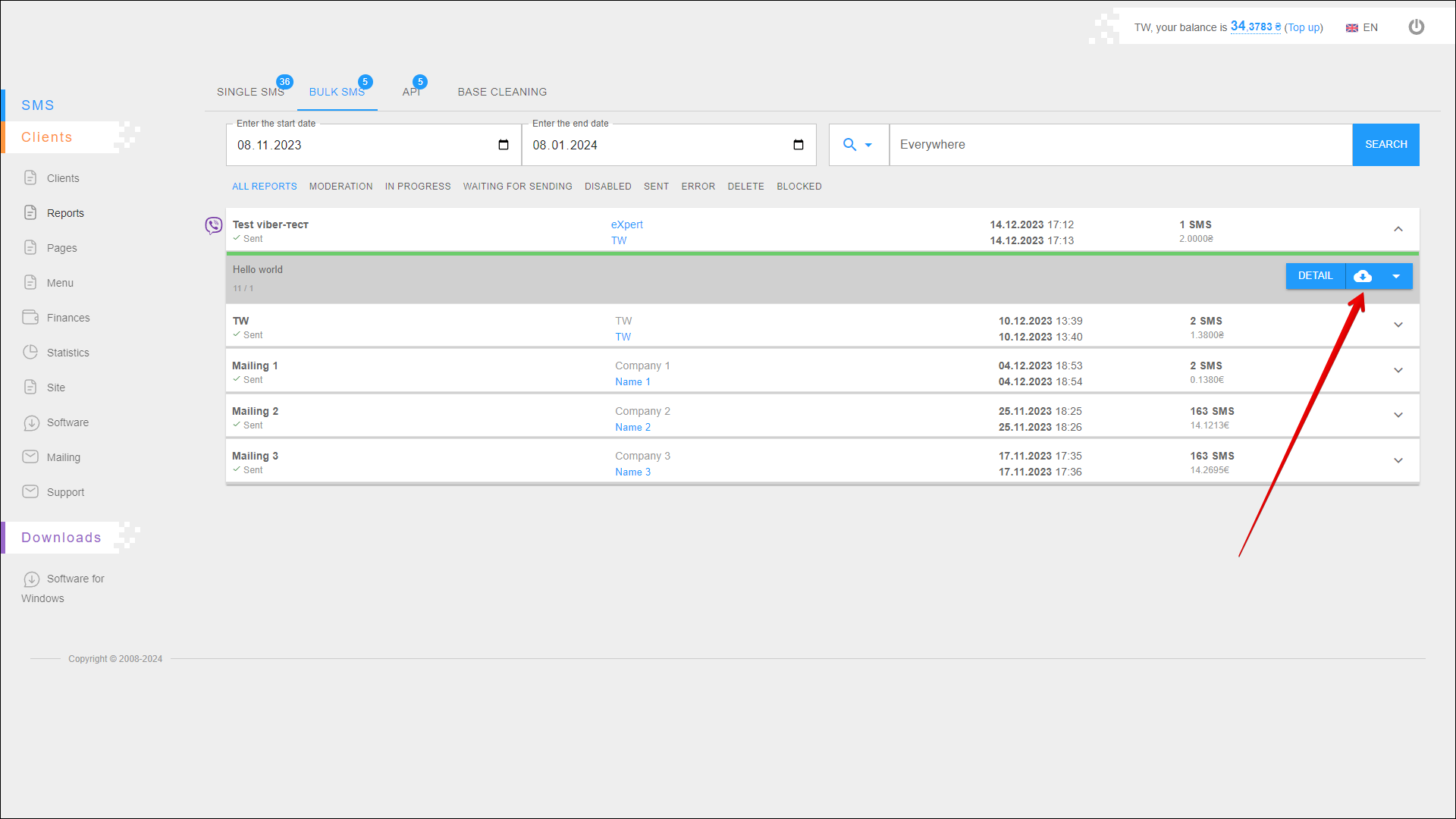The image size is (1456, 819).
Task: Click the Support envelope icon
Action: coord(30,491)
